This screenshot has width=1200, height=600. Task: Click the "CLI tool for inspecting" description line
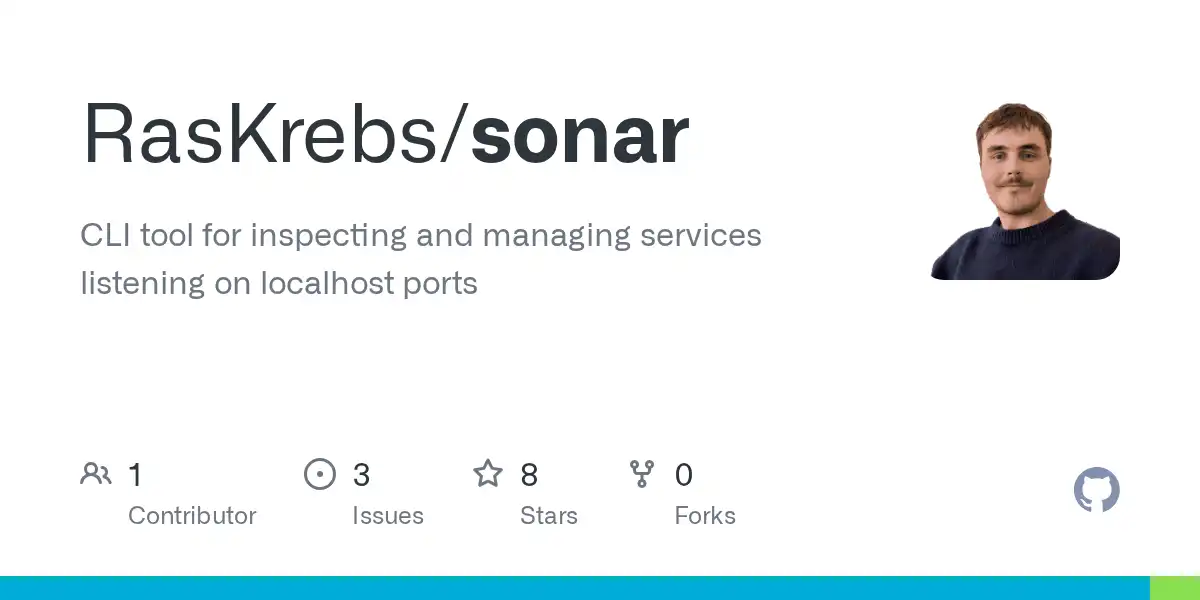pos(421,236)
